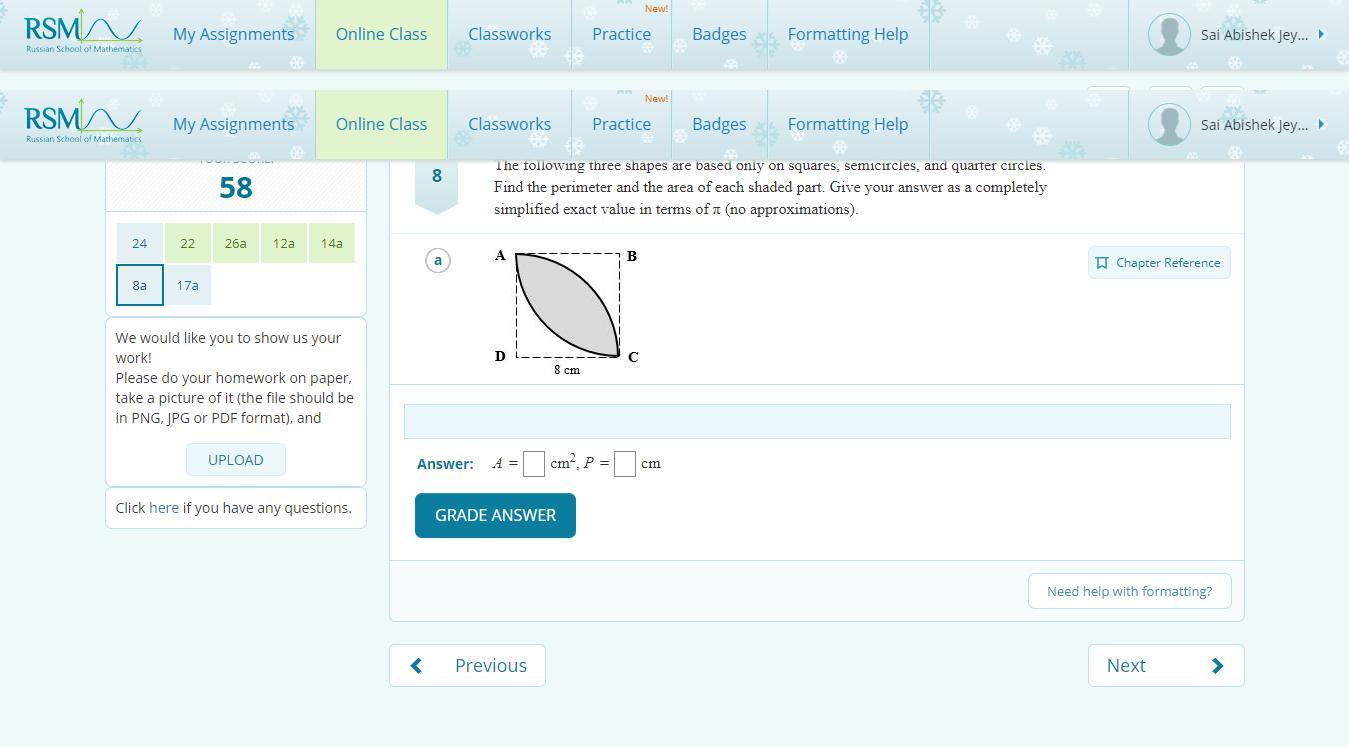
Task: Open the Online Class tab in the lower header
Action: pos(381,124)
